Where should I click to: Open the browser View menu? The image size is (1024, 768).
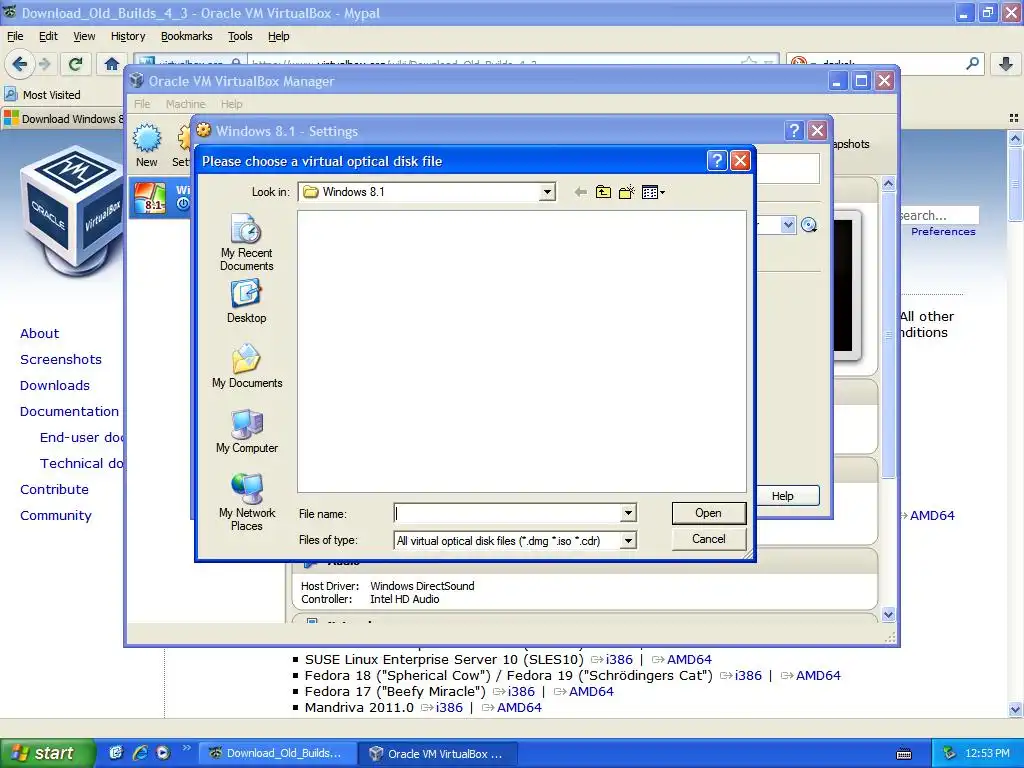(x=84, y=37)
